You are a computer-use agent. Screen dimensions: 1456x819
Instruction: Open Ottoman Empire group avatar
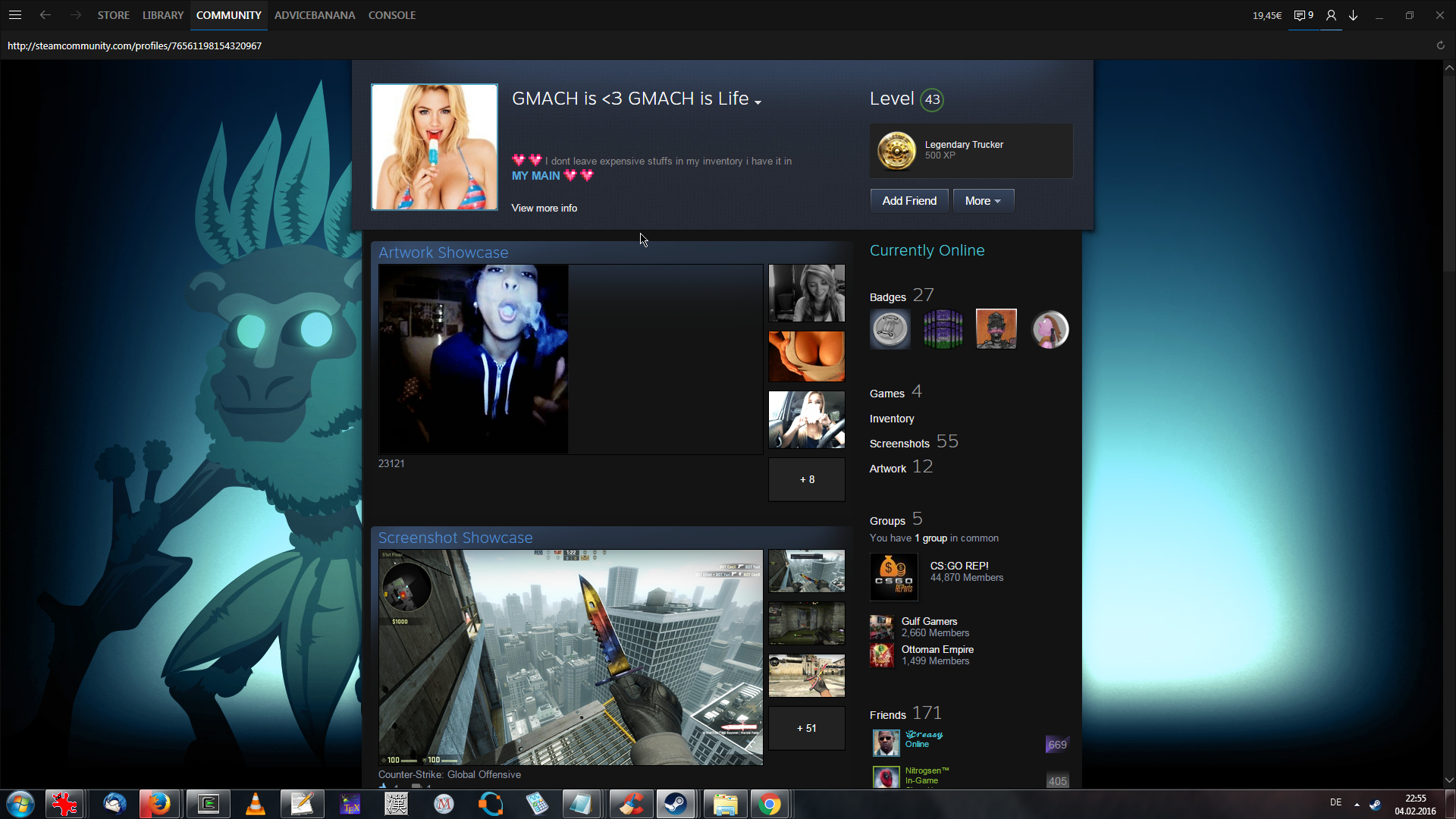coord(882,655)
